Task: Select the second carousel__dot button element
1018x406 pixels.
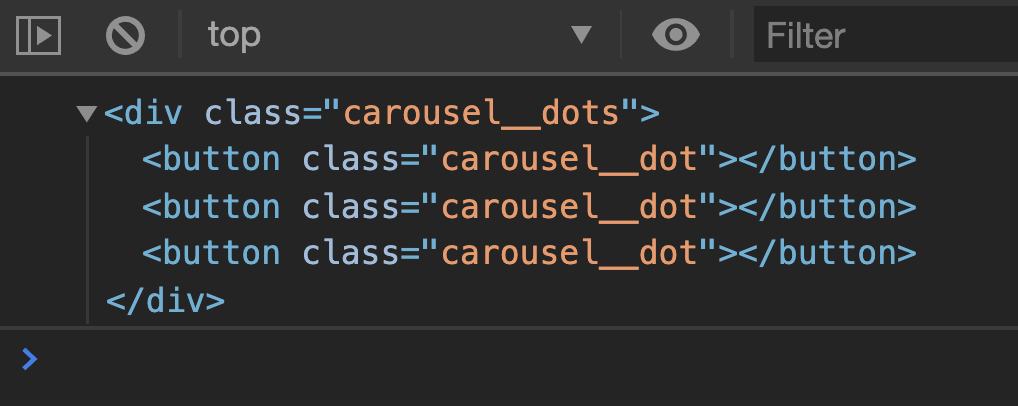Action: [210, 206]
